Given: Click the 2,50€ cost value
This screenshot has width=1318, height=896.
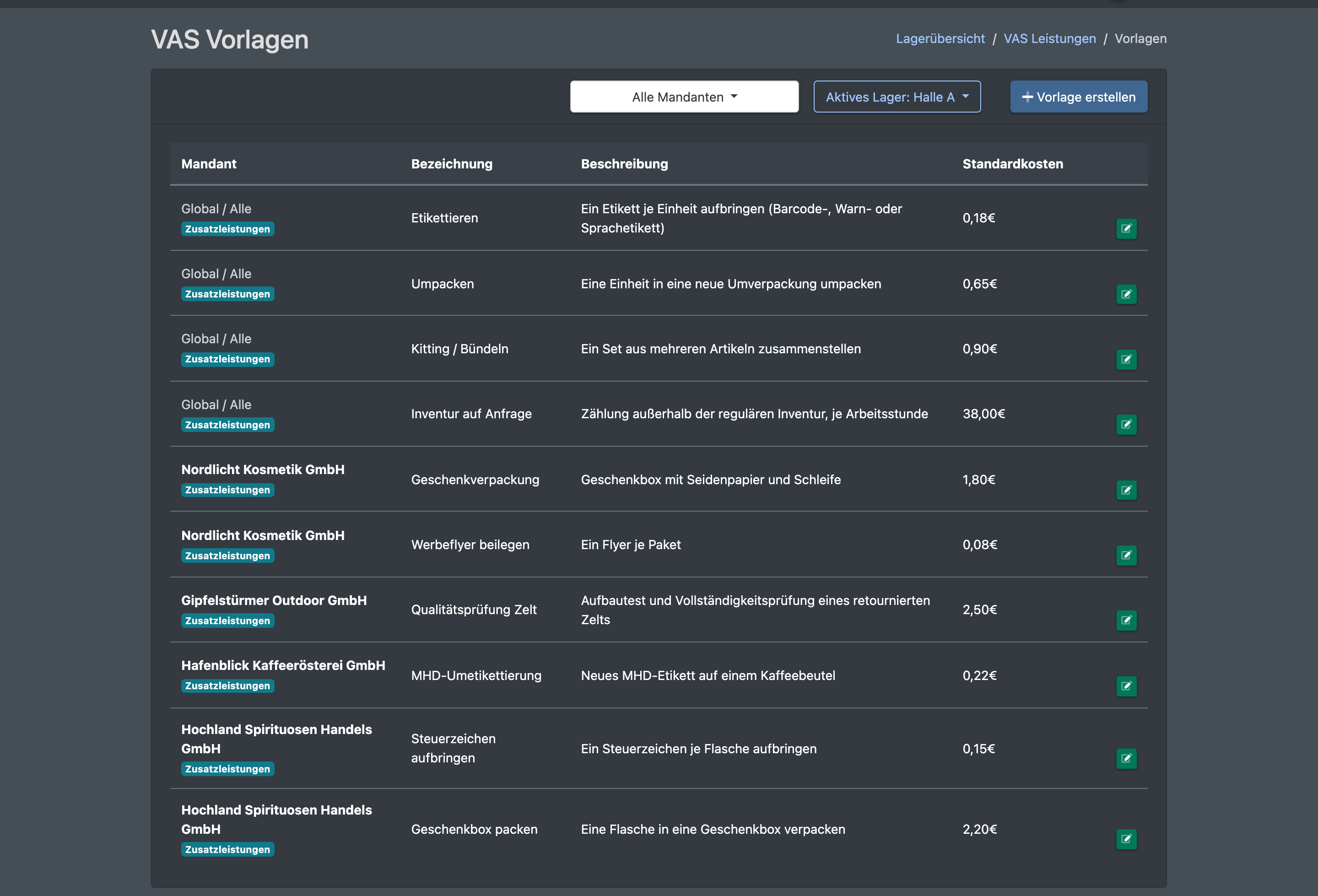Looking at the screenshot, I should tap(979, 610).
